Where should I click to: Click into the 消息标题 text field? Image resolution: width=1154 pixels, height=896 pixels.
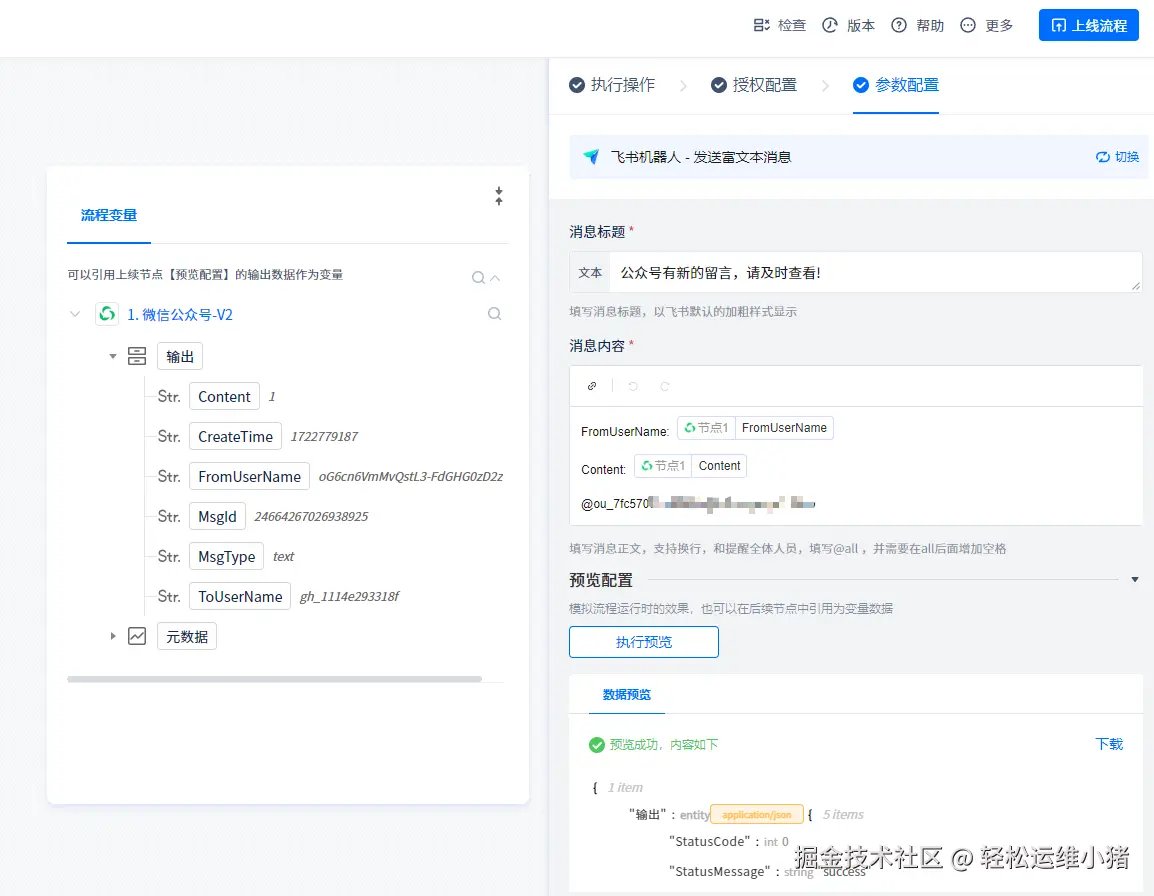(x=875, y=272)
